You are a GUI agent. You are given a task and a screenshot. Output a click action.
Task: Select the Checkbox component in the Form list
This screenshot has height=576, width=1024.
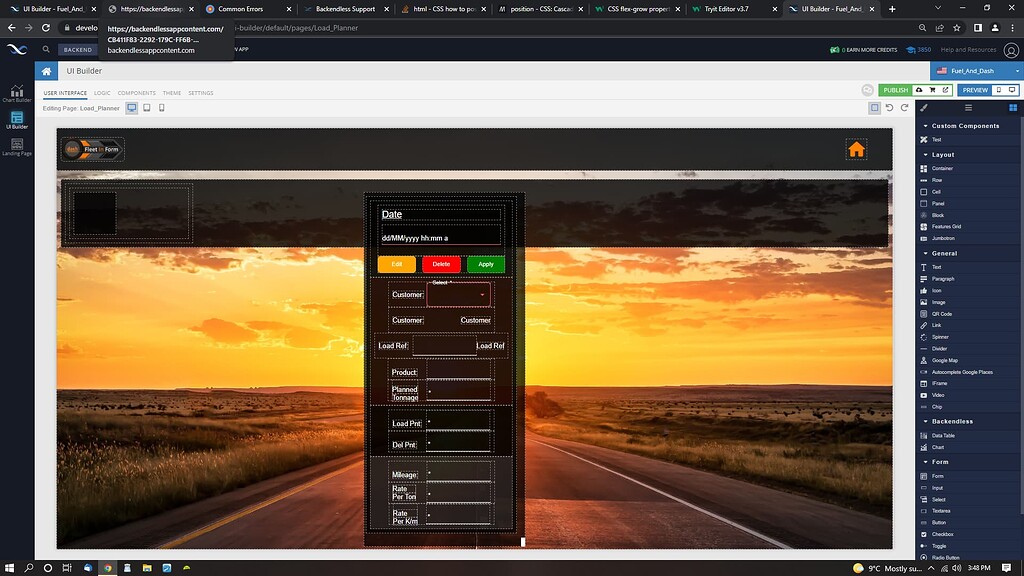pos(943,534)
